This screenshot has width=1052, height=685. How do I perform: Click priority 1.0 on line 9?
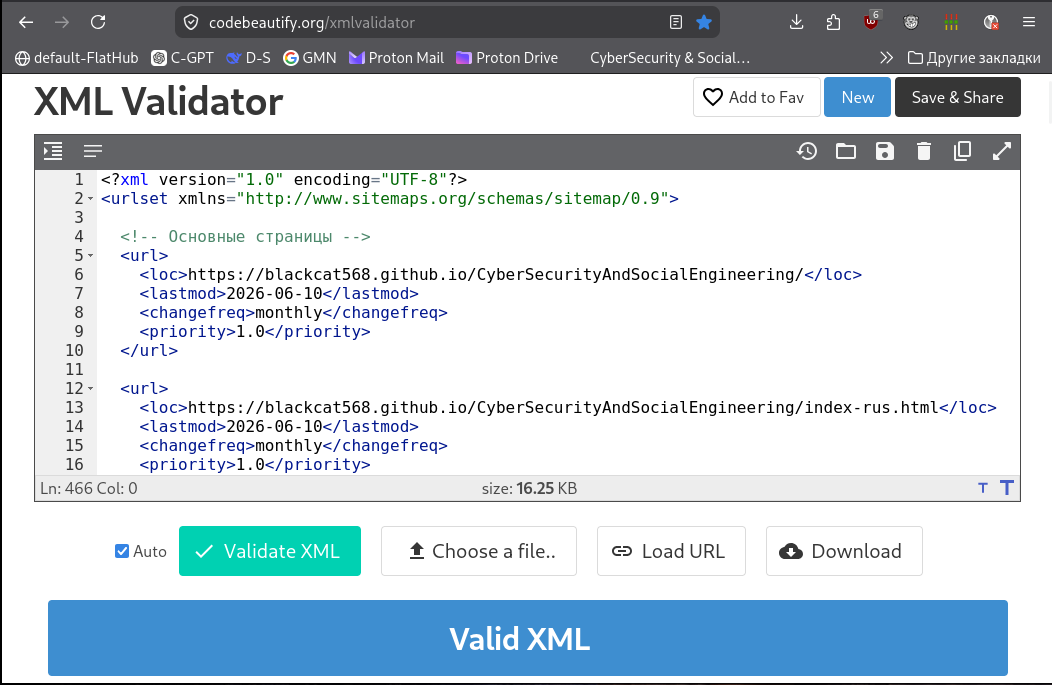pos(254,331)
